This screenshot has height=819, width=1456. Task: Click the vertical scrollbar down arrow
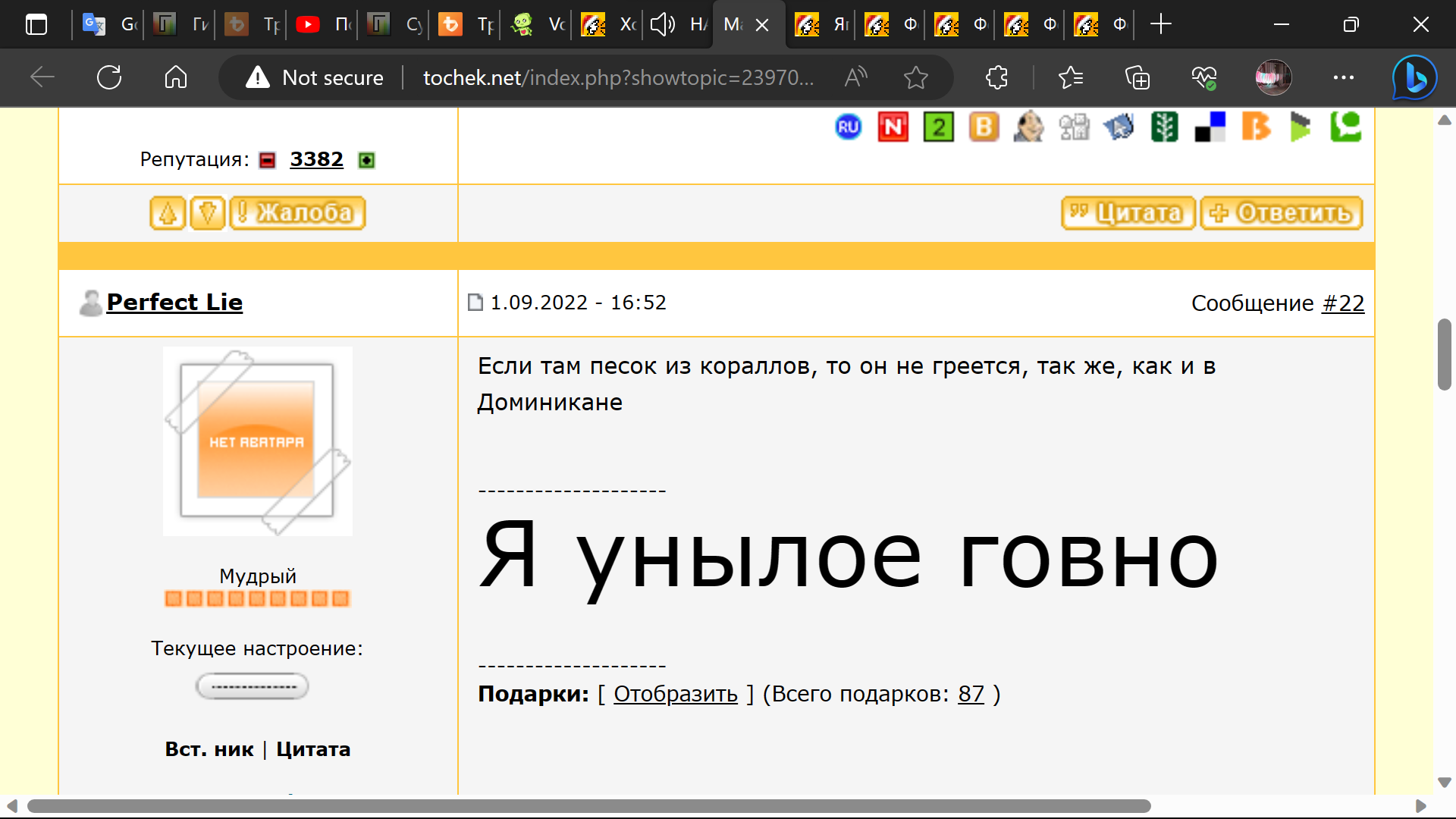[1445, 783]
